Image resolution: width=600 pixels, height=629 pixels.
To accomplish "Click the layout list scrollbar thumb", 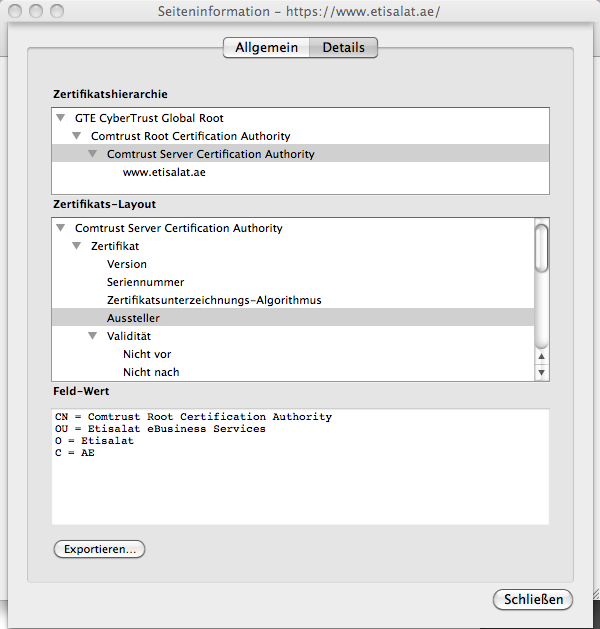I will [542, 249].
